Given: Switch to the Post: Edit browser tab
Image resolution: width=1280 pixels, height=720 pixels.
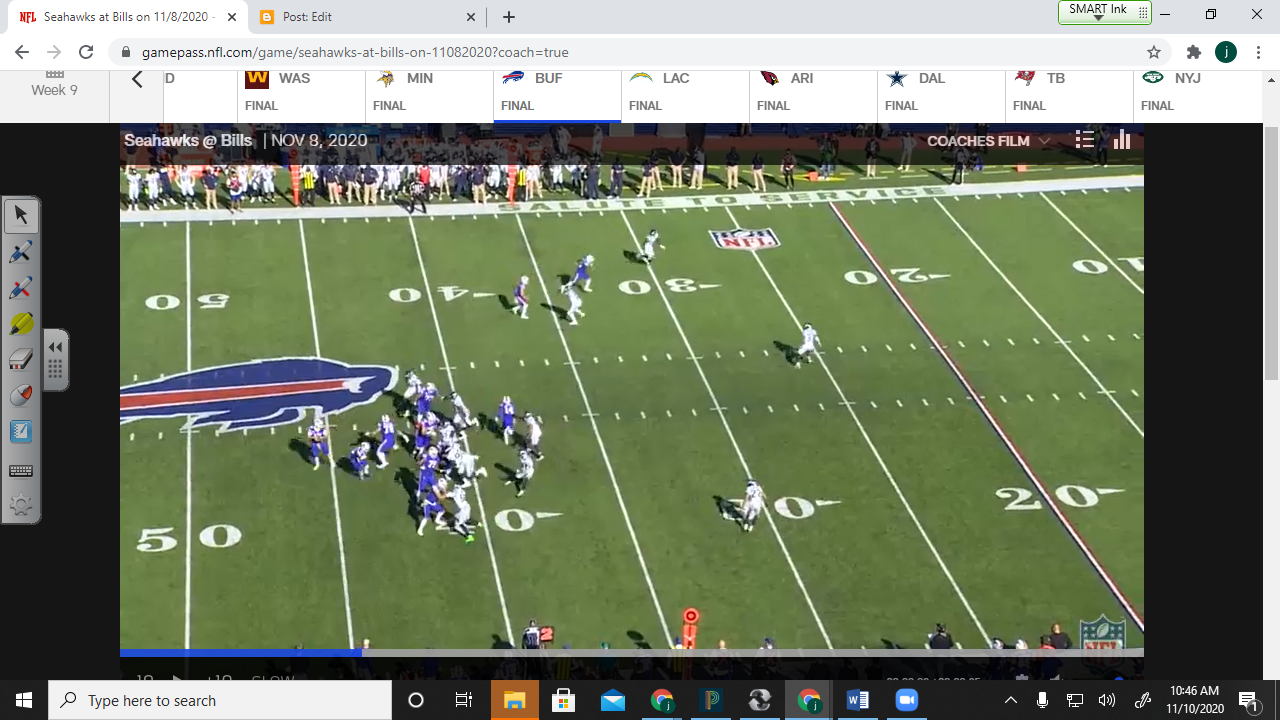Looking at the screenshot, I should click(366, 17).
